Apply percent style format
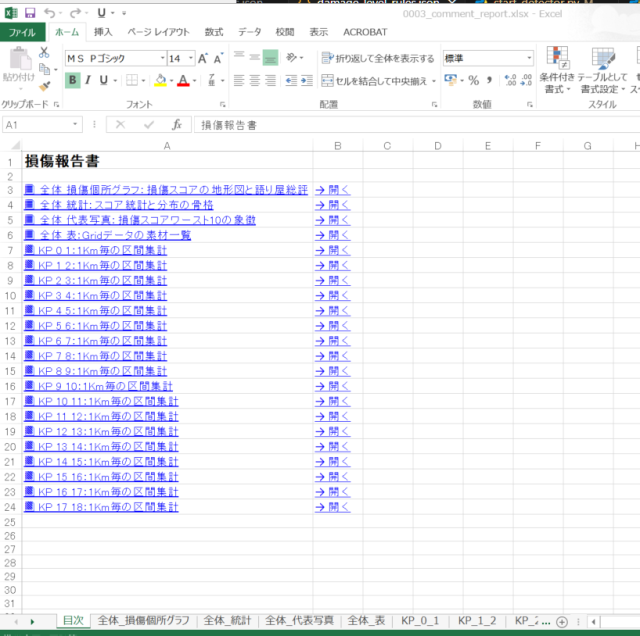Screen dimensions: 640x636 [x=473, y=80]
